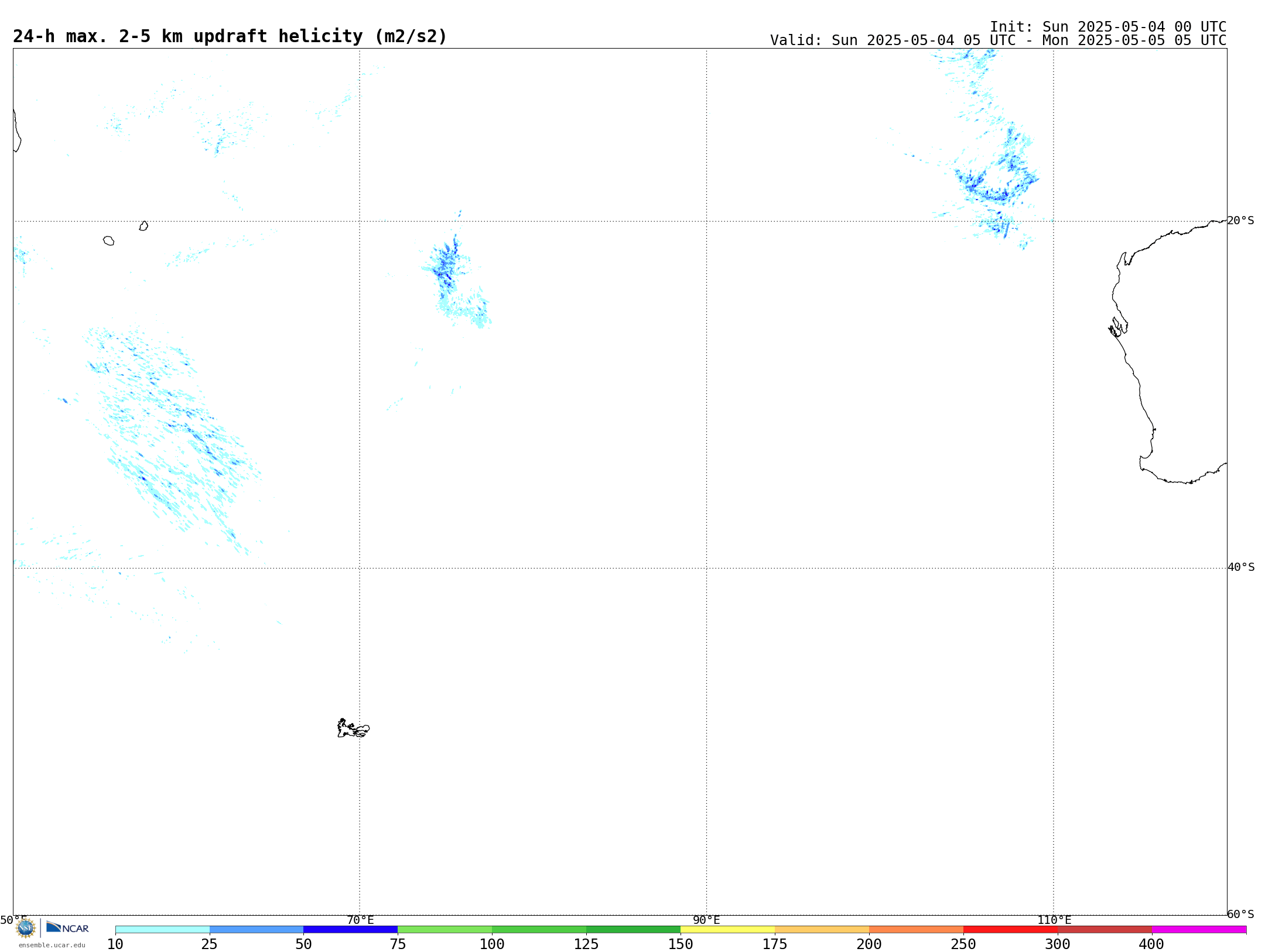Click the orange 200-250 colorbar segment
Viewport: 1265px width, 952px height.
coord(916,930)
